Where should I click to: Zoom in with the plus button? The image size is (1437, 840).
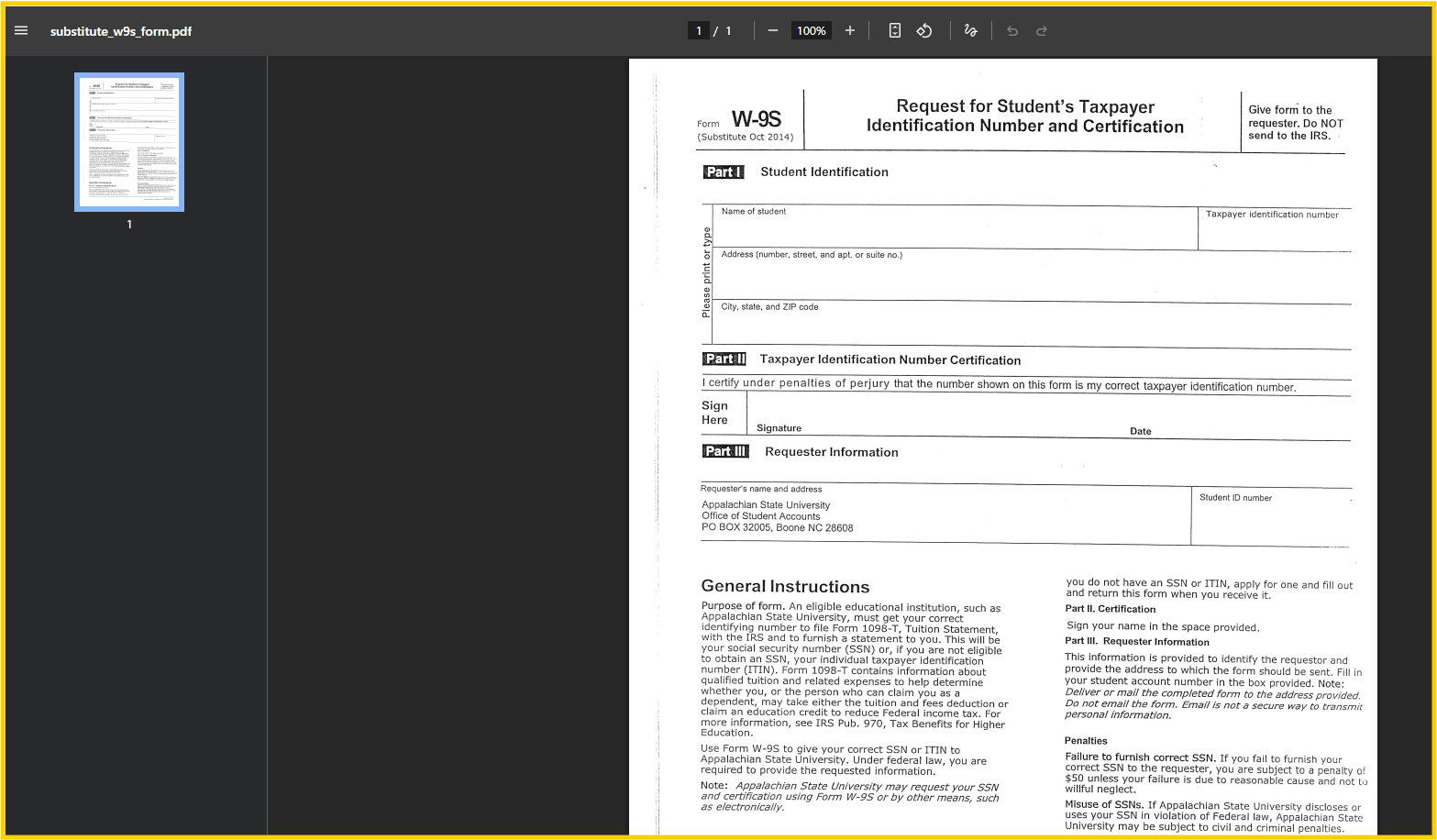(x=850, y=30)
